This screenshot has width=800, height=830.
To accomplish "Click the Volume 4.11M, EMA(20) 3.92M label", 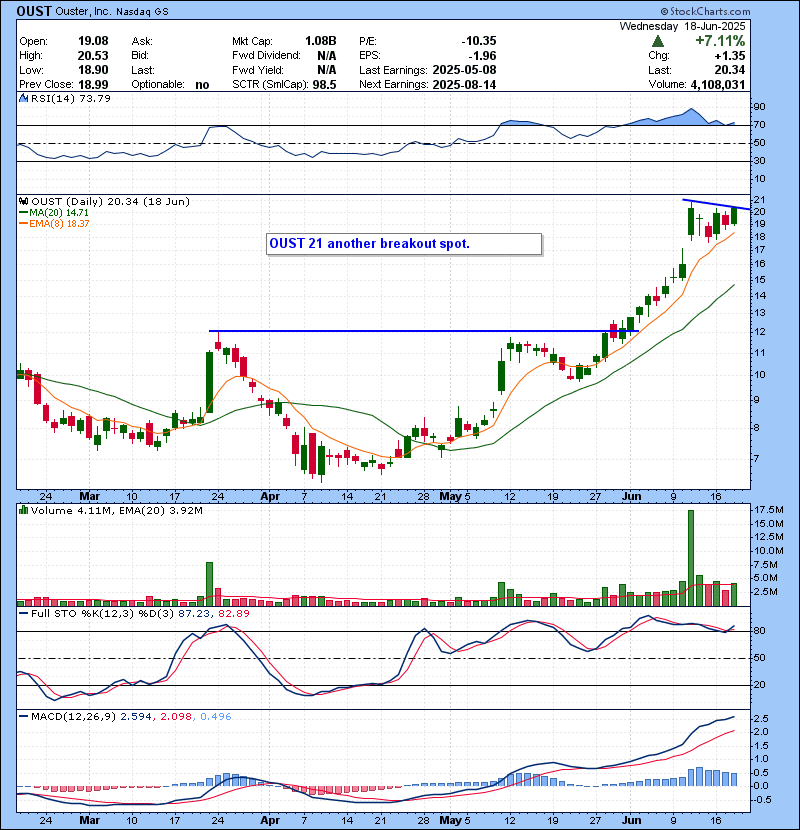I will (x=116, y=510).
